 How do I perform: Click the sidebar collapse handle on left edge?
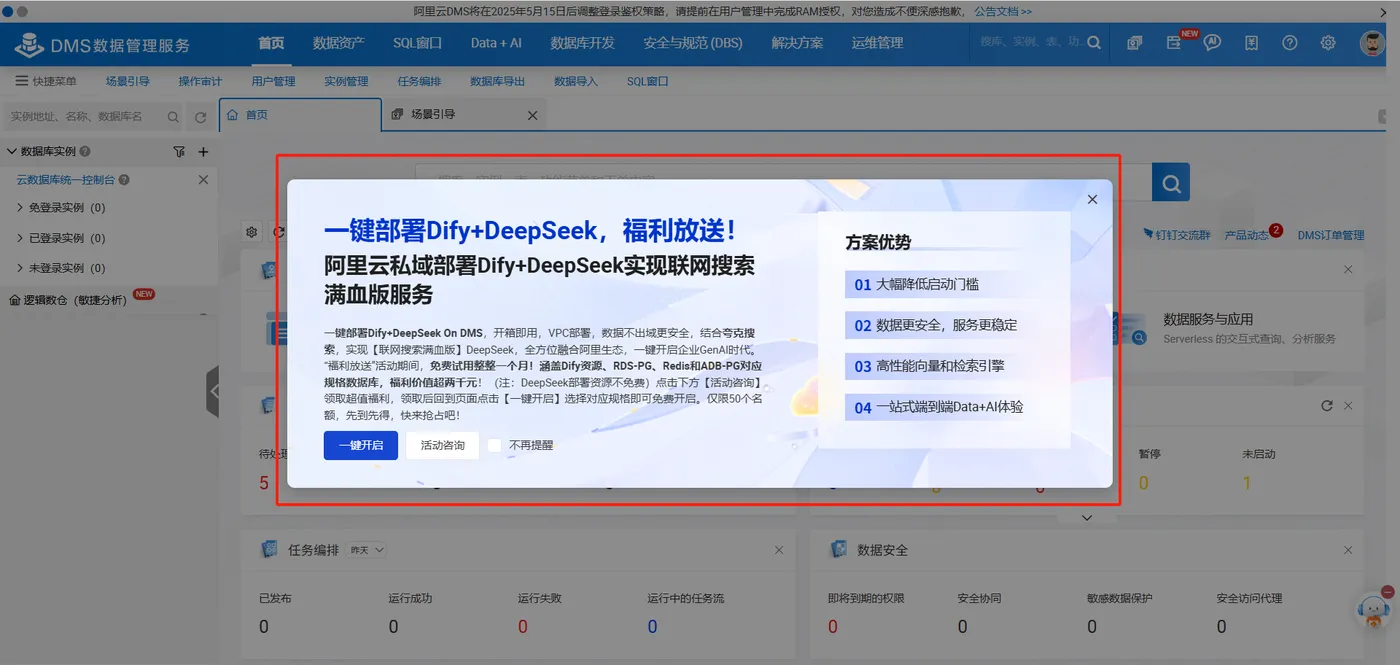pos(212,391)
